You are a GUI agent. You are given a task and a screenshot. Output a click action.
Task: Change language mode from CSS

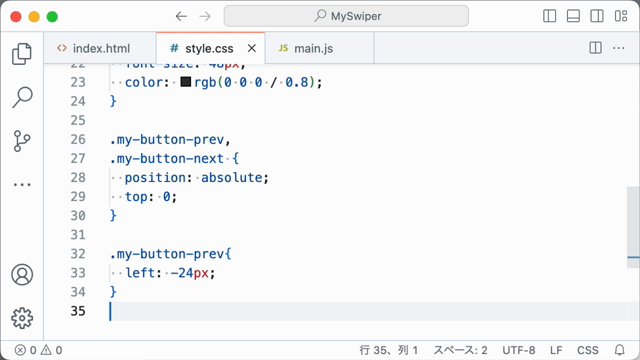(x=588, y=350)
